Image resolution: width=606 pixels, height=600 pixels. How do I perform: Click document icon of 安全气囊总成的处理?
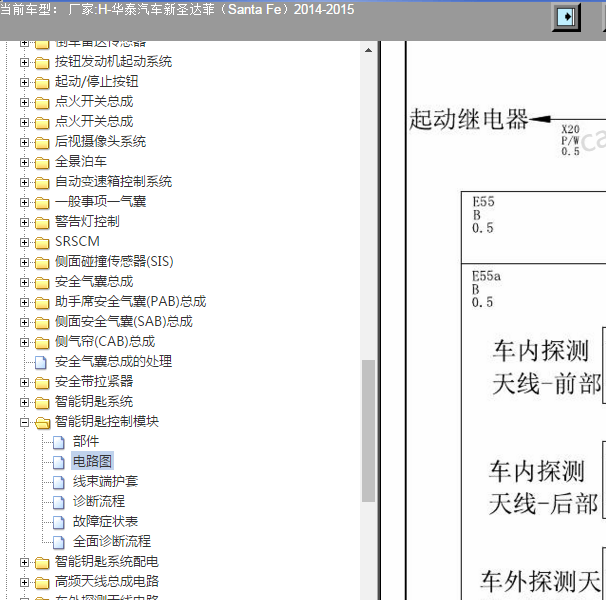coord(41,363)
